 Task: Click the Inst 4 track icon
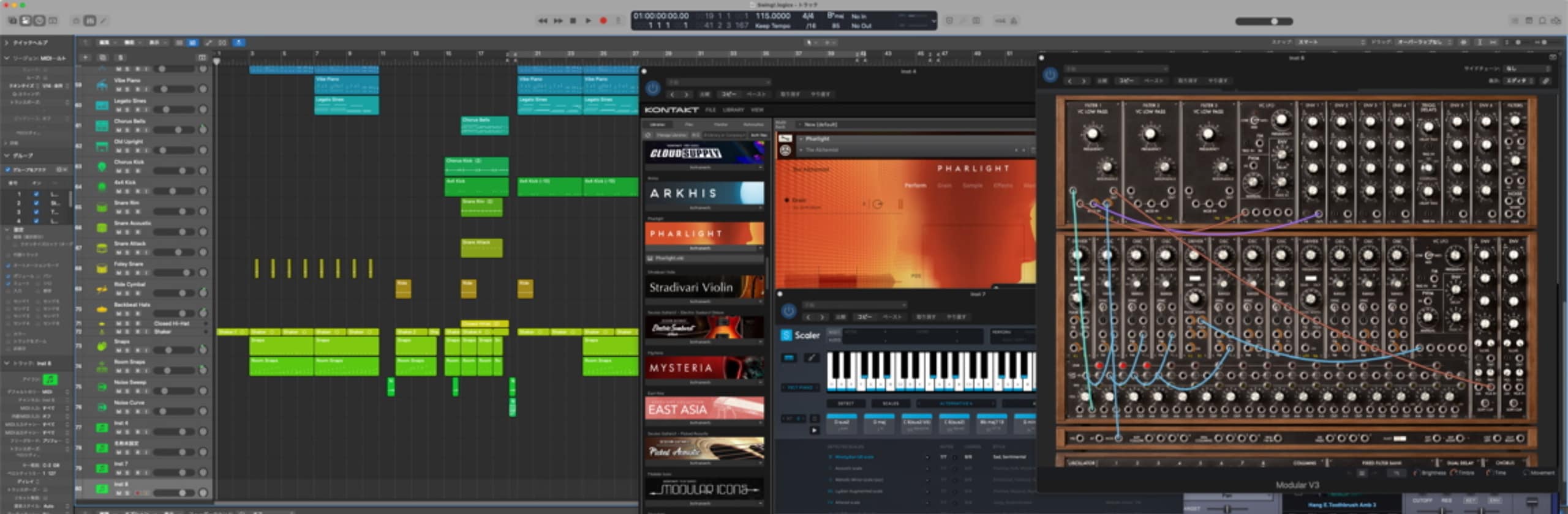(102, 428)
